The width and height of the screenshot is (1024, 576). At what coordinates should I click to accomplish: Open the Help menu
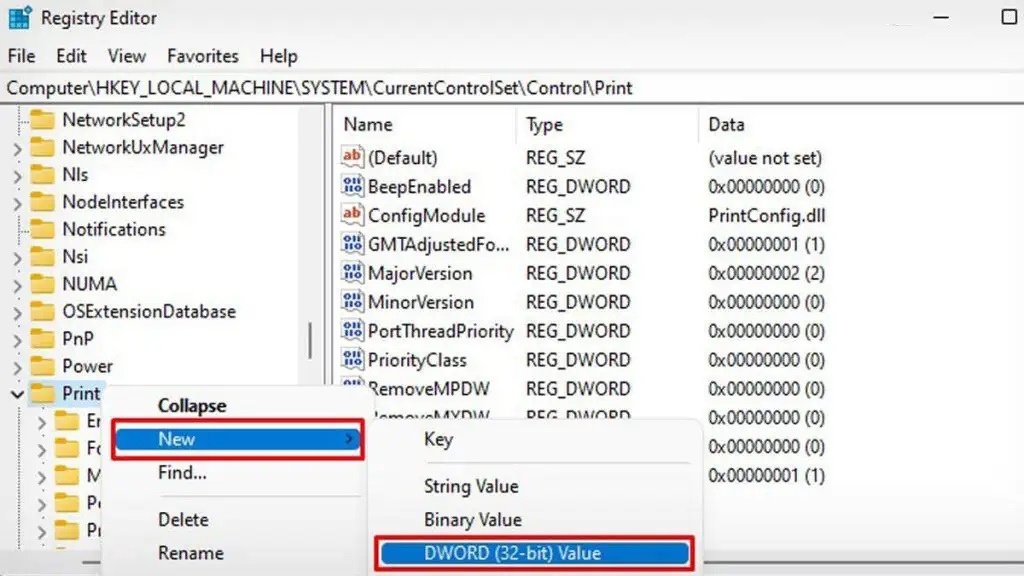[279, 56]
